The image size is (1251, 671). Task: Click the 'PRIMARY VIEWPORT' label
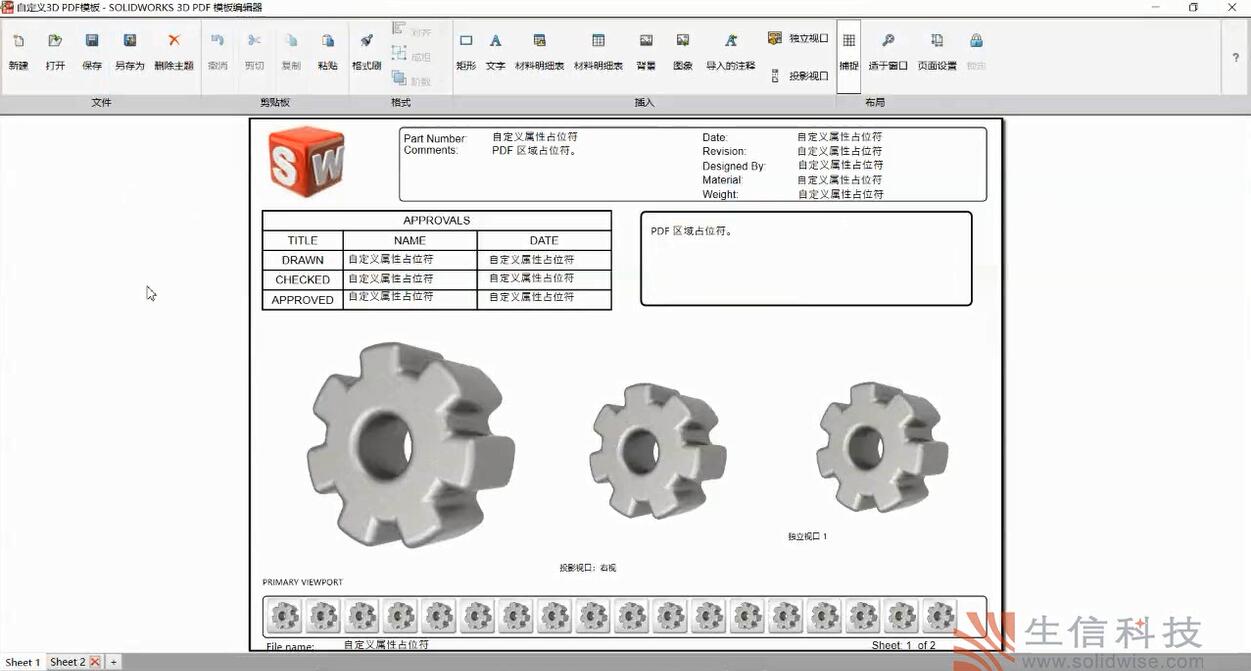pyautogui.click(x=303, y=582)
